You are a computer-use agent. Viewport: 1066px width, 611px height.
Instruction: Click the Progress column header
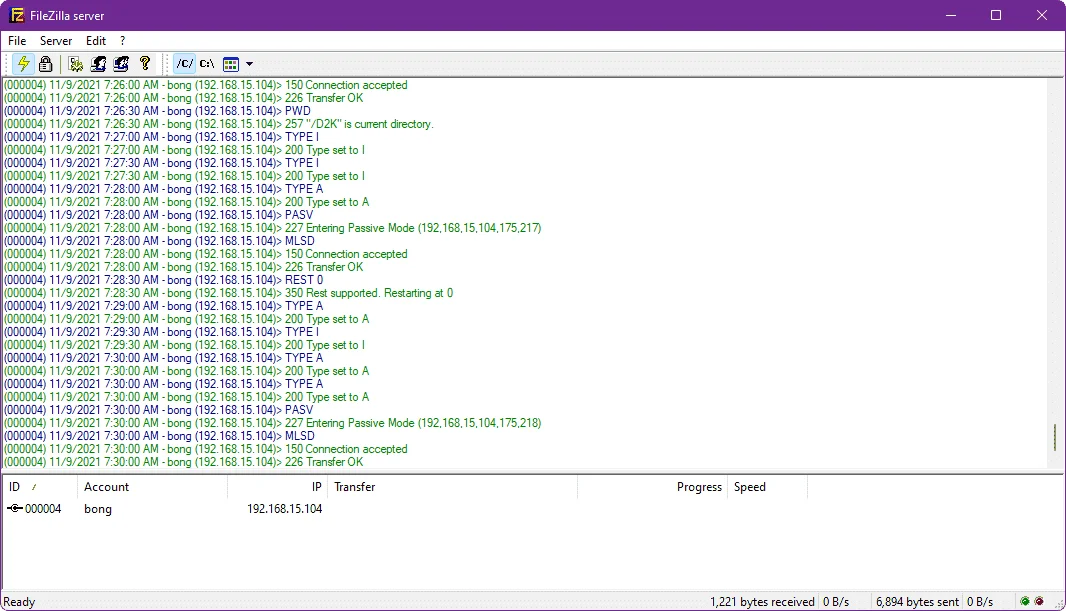point(653,487)
